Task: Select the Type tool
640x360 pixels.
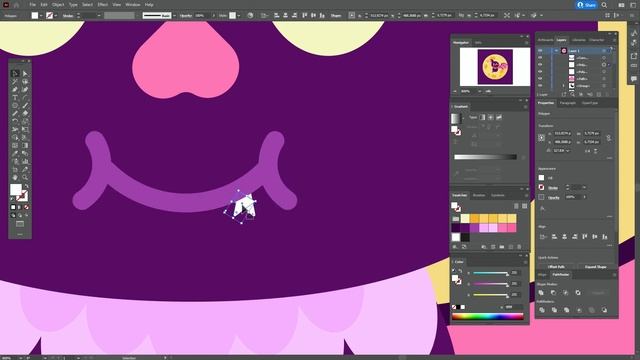Action: click(x=15, y=98)
